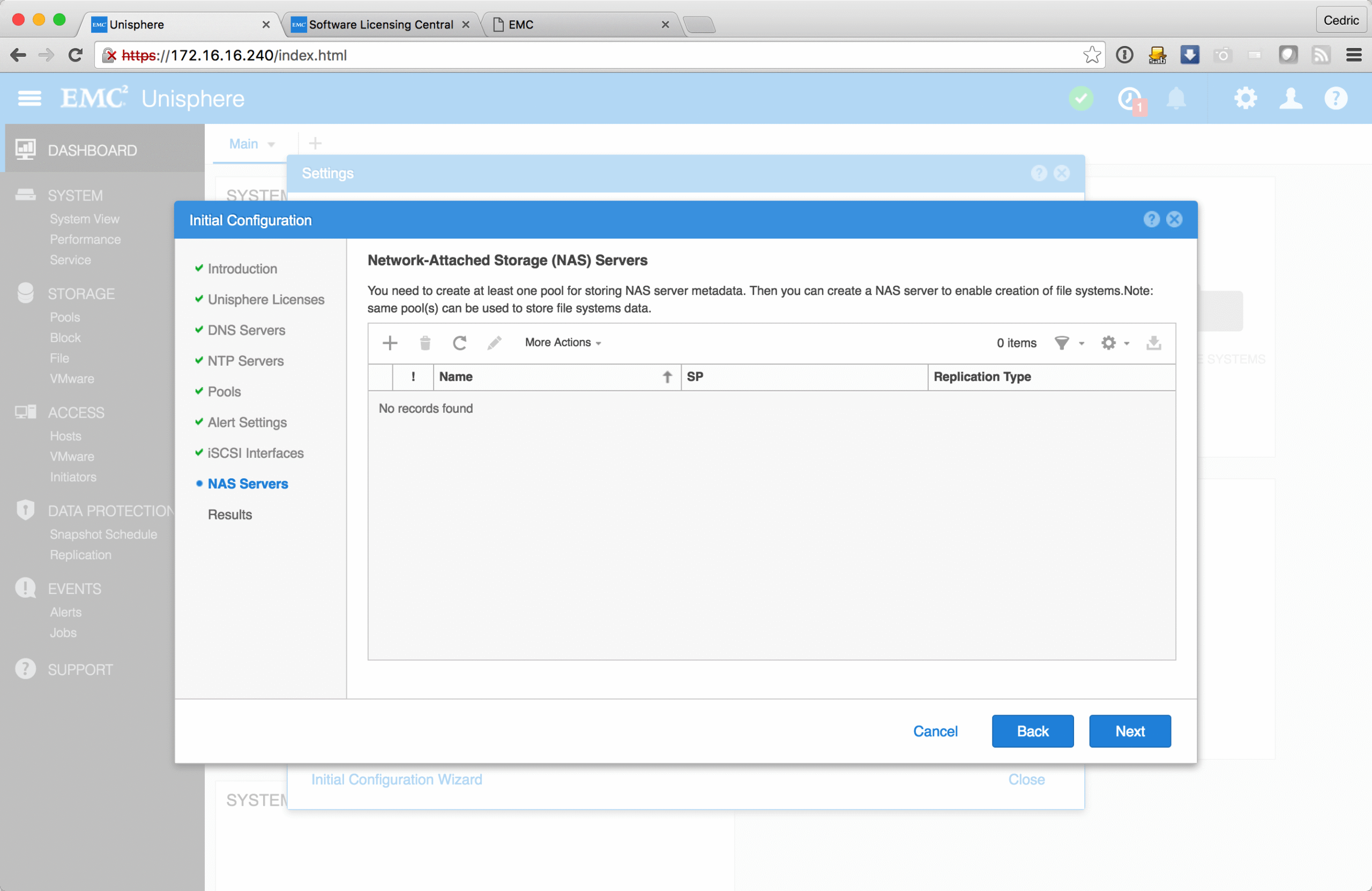
Task: Toggle the hamburger navigation menu
Action: (29, 99)
